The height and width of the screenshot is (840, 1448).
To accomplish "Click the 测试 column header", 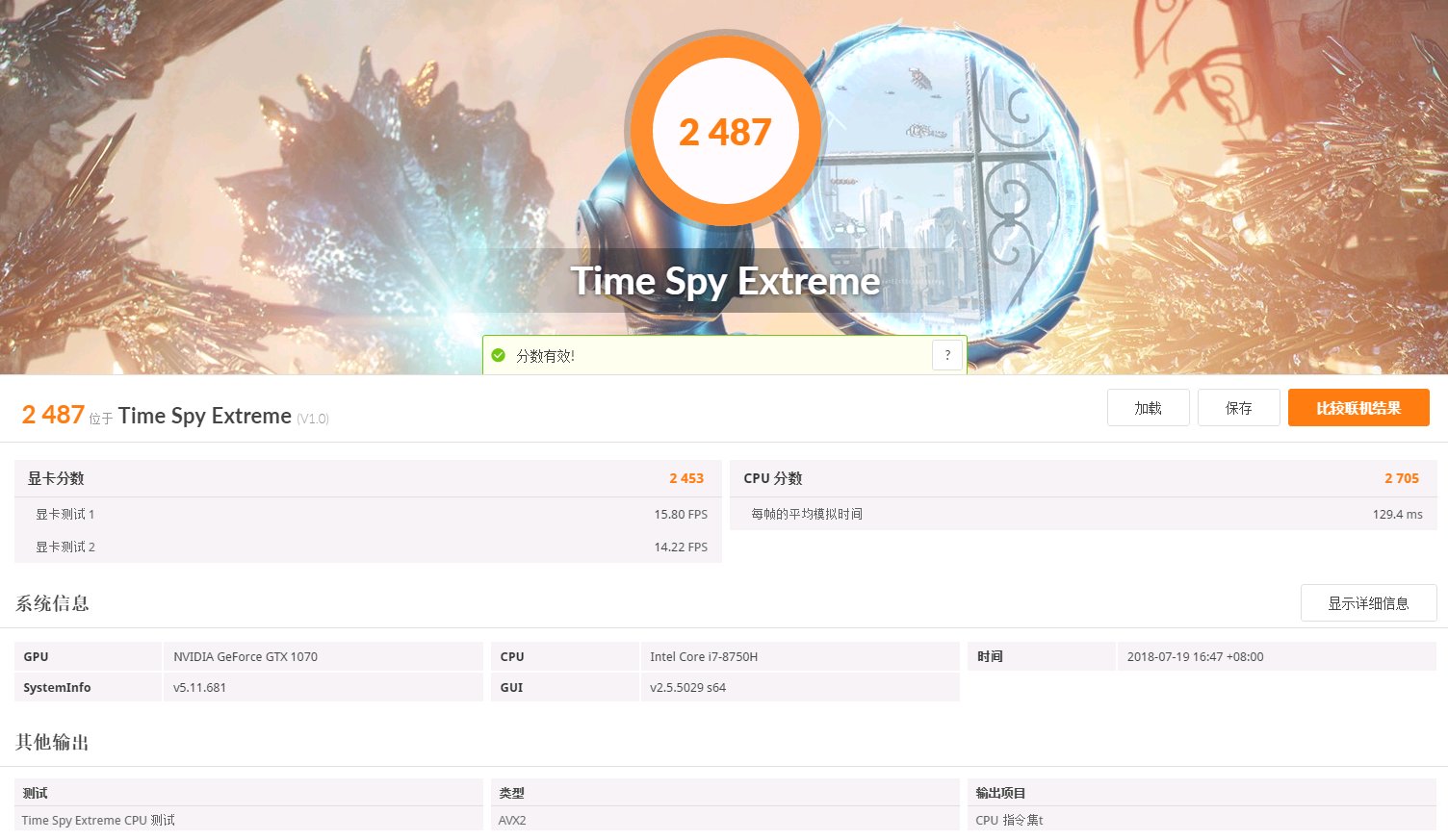I will [x=36, y=793].
